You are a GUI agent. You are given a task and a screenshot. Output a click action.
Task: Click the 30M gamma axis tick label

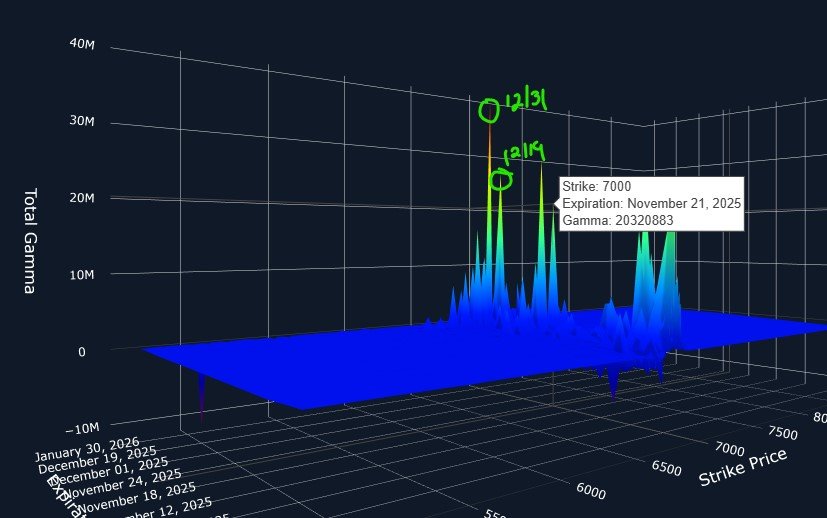82,121
